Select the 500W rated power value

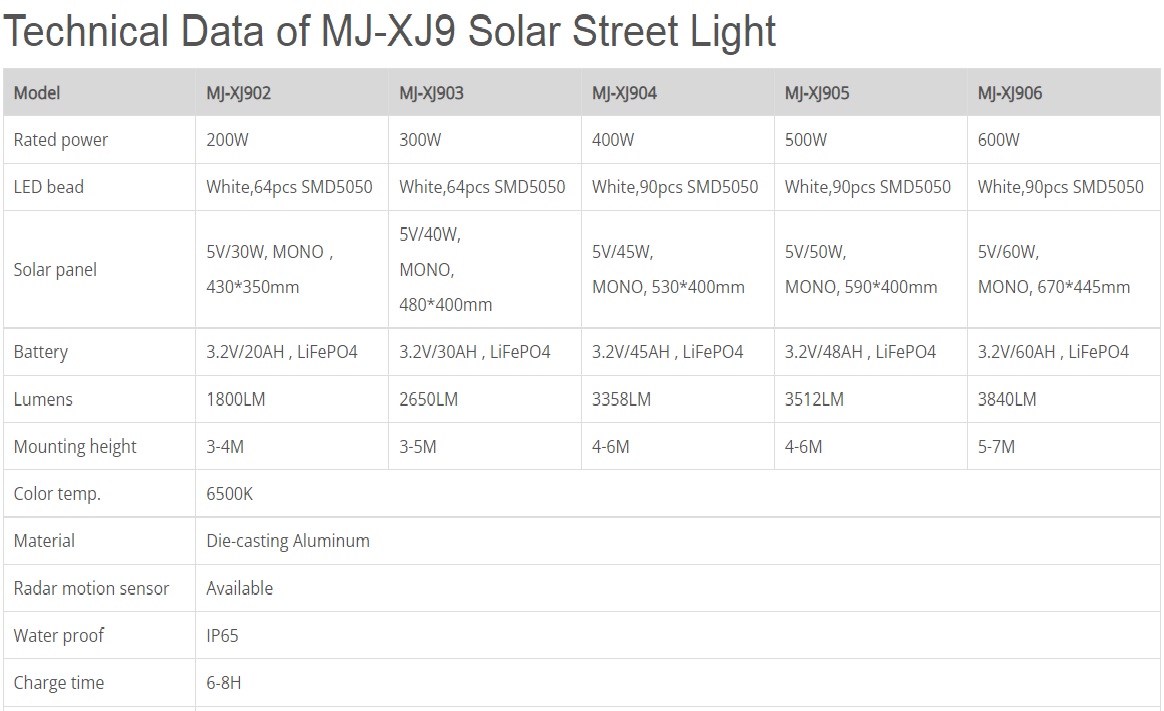(806, 140)
